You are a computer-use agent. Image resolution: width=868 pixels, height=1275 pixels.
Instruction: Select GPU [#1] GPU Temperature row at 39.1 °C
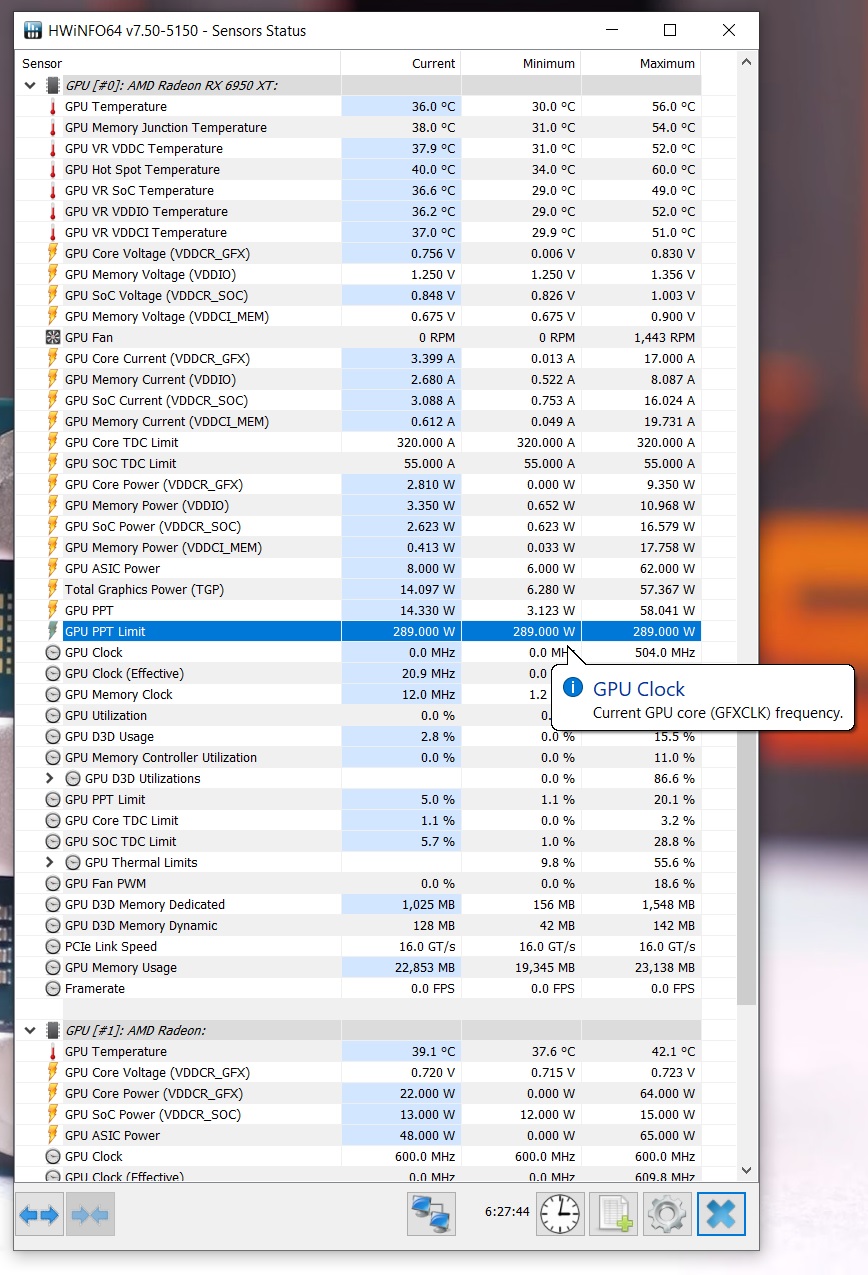point(358,1051)
